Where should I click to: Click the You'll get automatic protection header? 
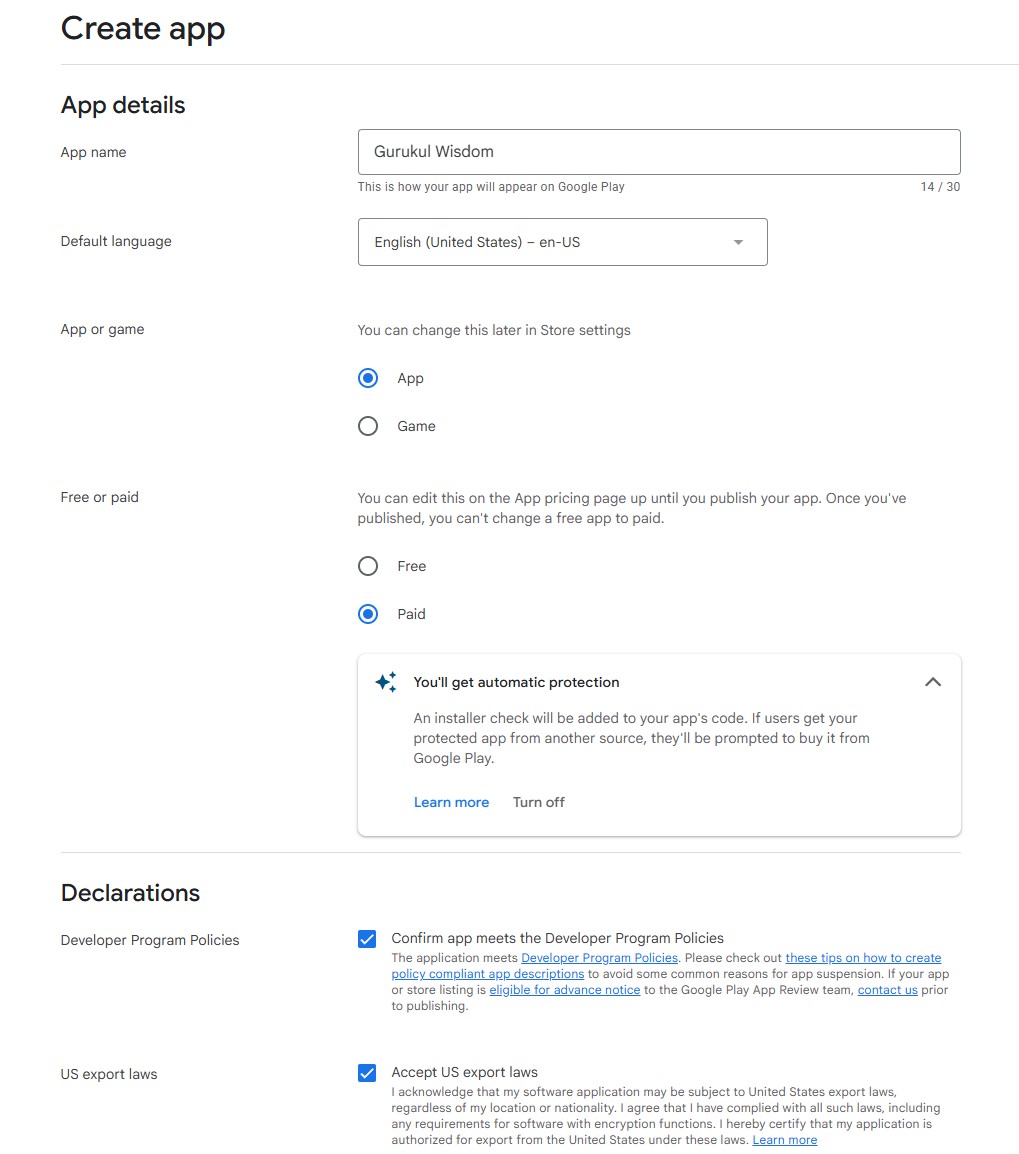pos(516,682)
